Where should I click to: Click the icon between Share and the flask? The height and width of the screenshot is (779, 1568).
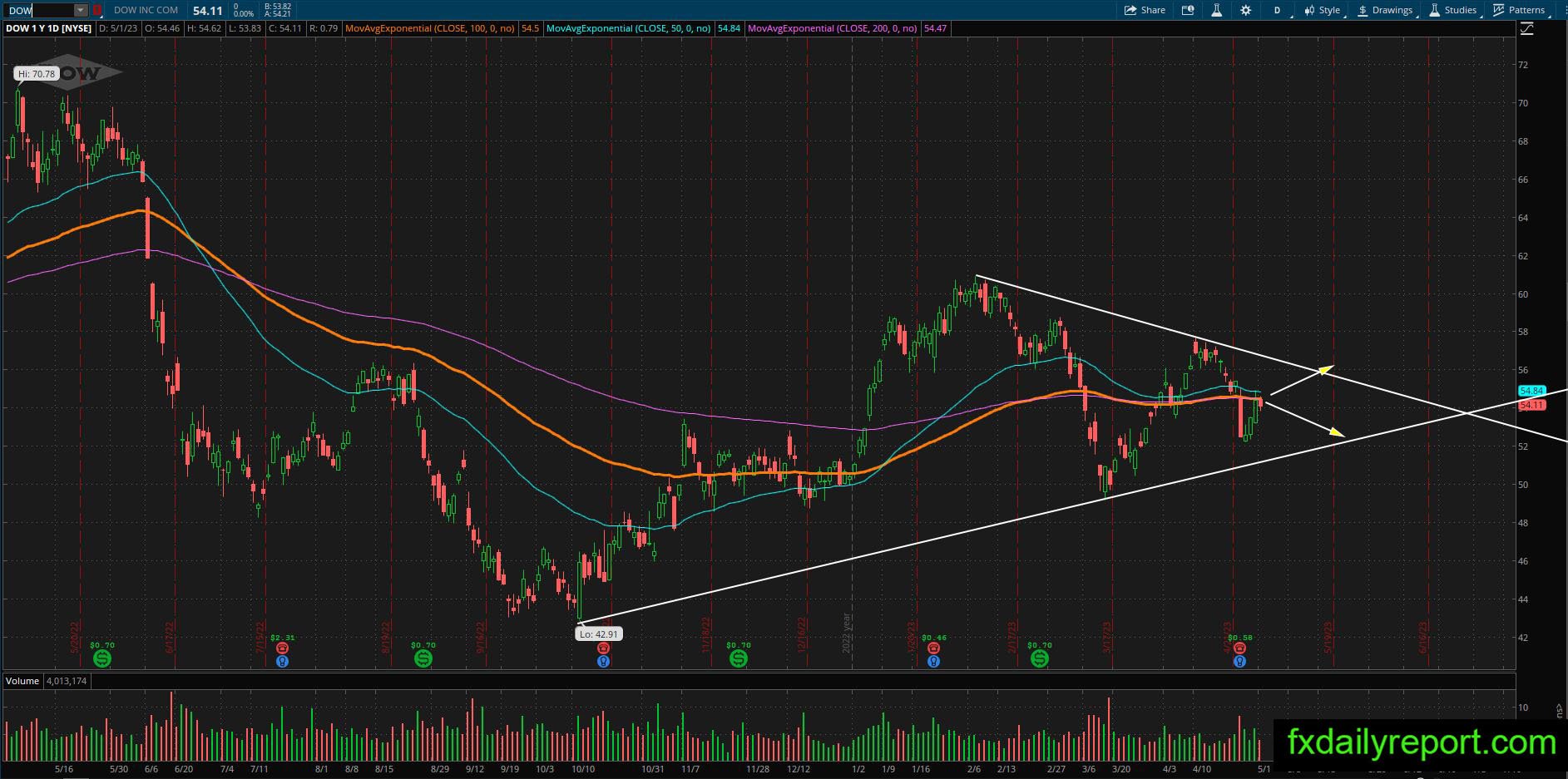click(x=1188, y=10)
